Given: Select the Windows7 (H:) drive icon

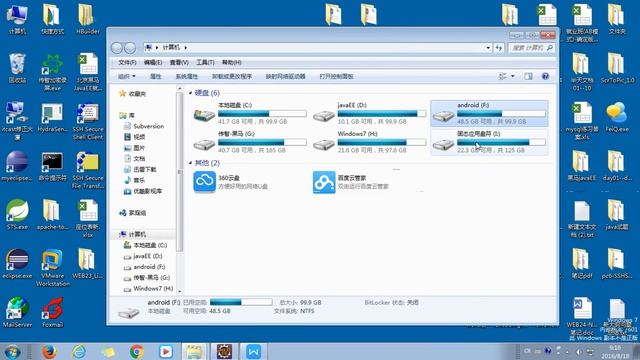Looking at the screenshot, I should tap(324, 144).
